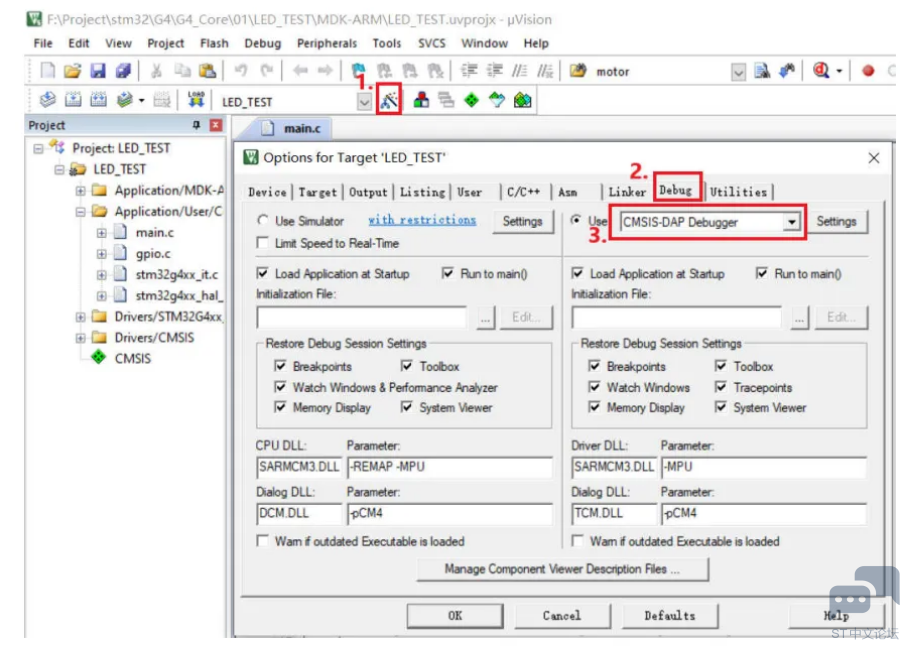Expand the Drivers/CMSIS folder
Screen dimensions: 908x649
pos(80,338)
